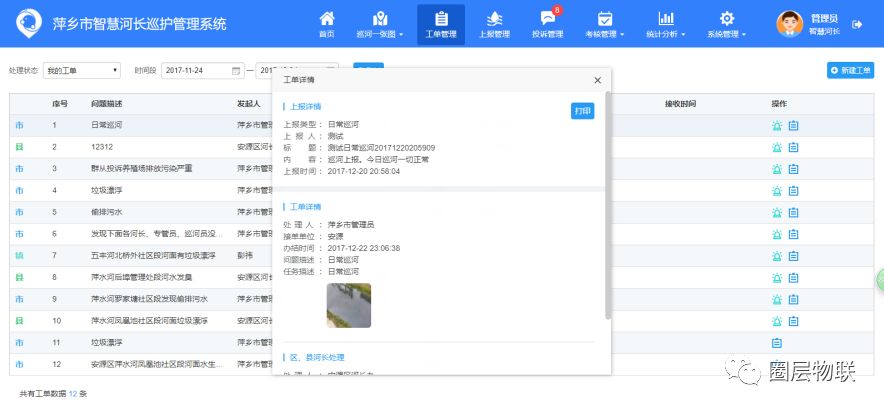Click the calendar icon in 2017-11-24 date field
The height and width of the screenshot is (411, 884).
pyautogui.click(x=236, y=71)
